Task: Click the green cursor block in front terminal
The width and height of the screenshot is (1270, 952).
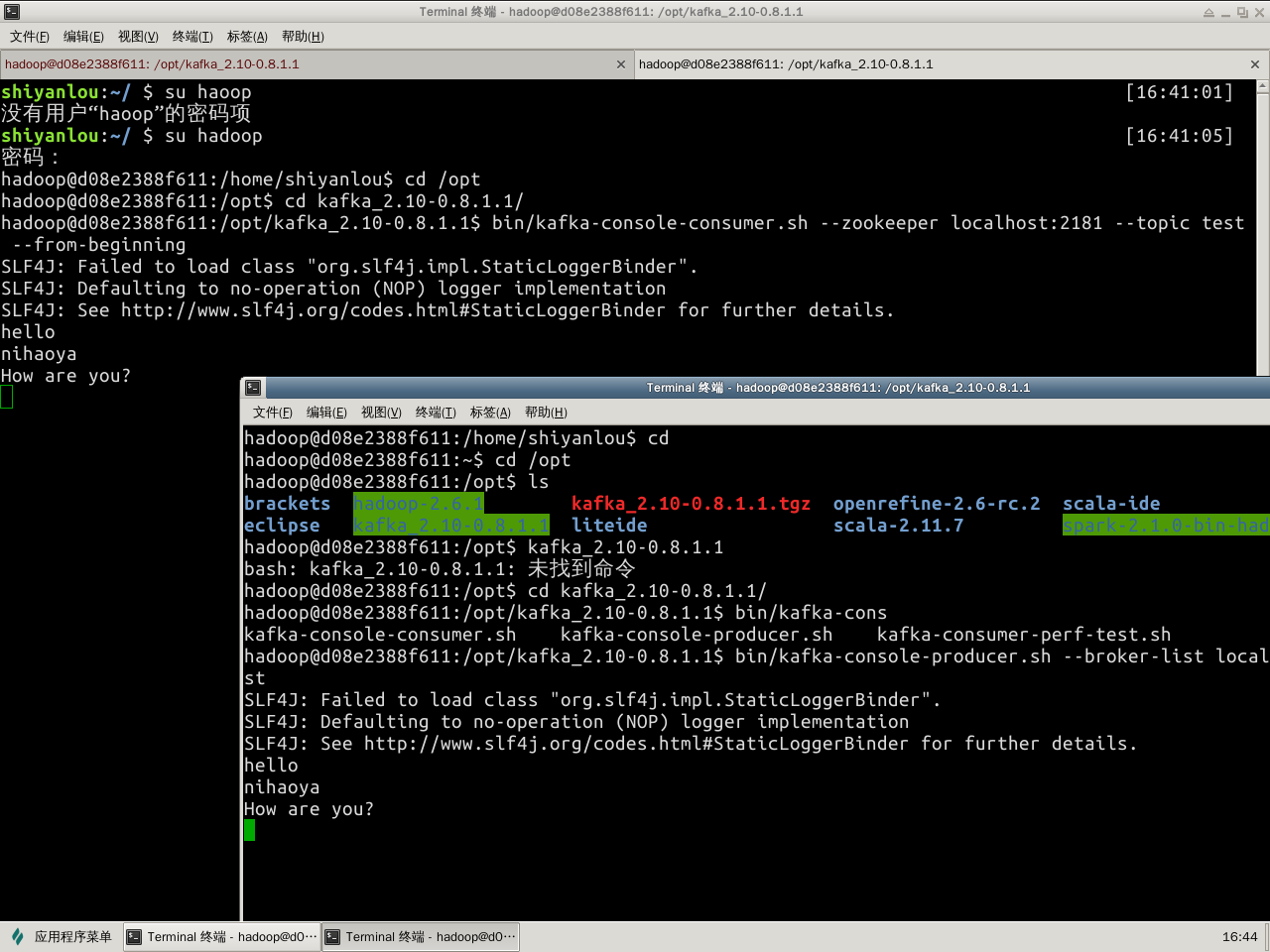Action: pos(249,830)
